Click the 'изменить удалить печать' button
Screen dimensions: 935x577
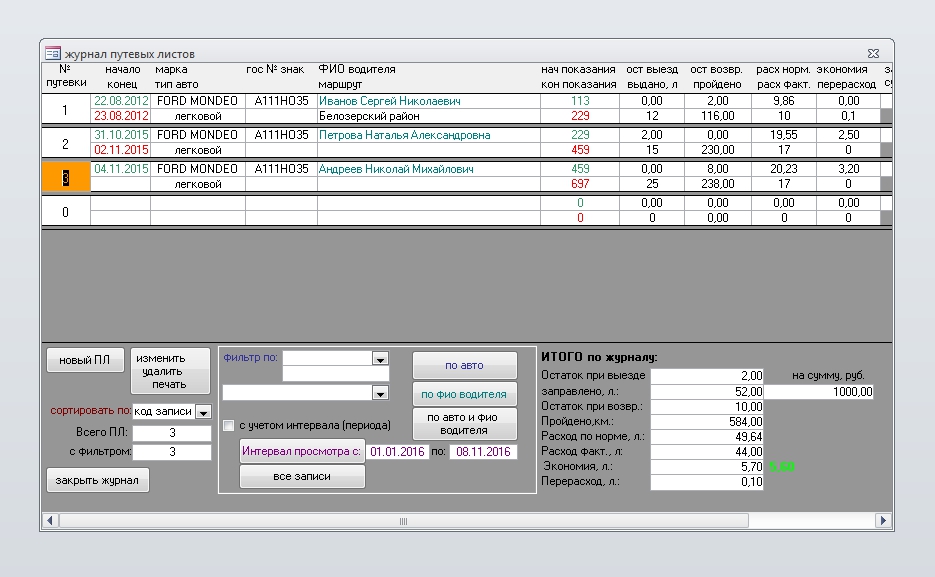coord(170,371)
